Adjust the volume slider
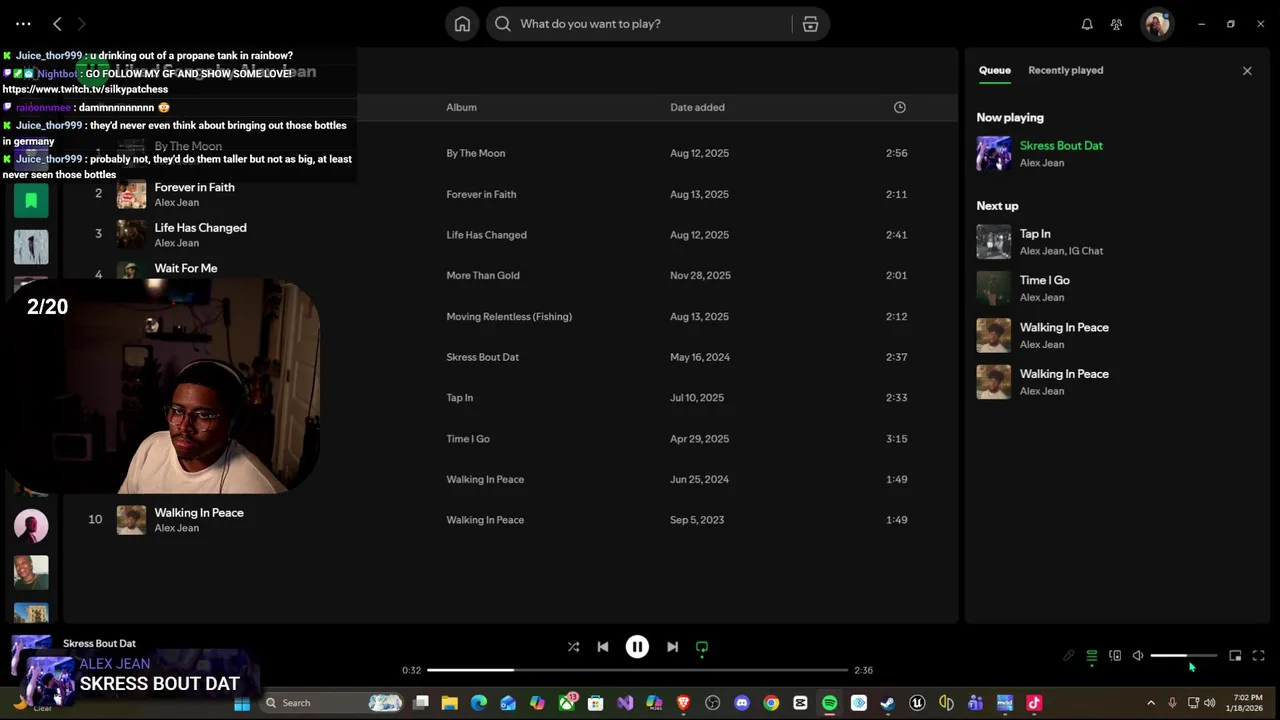1280x720 pixels. [1183, 656]
